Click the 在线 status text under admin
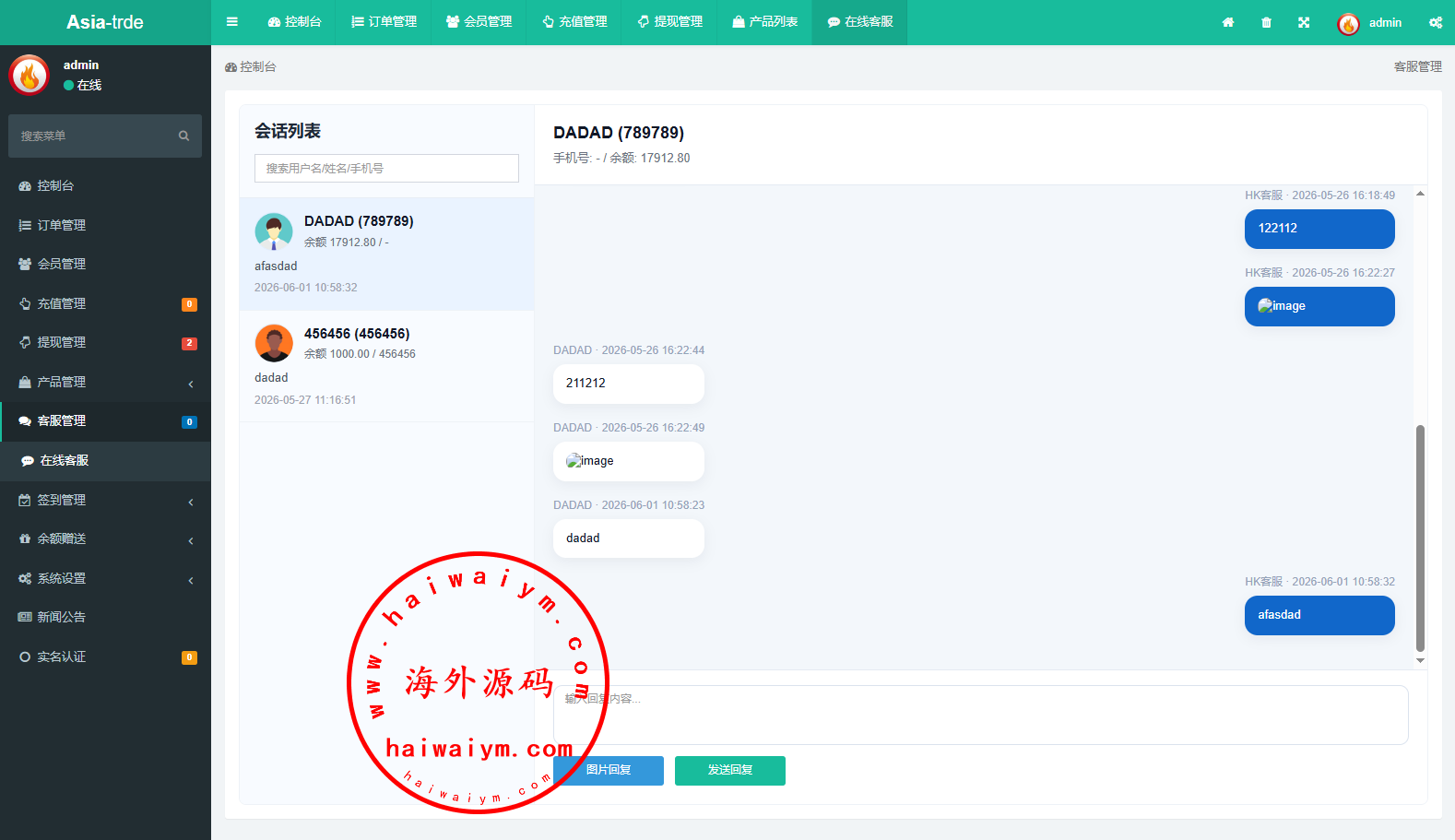Screen dimensions: 1455x840 point(89,85)
